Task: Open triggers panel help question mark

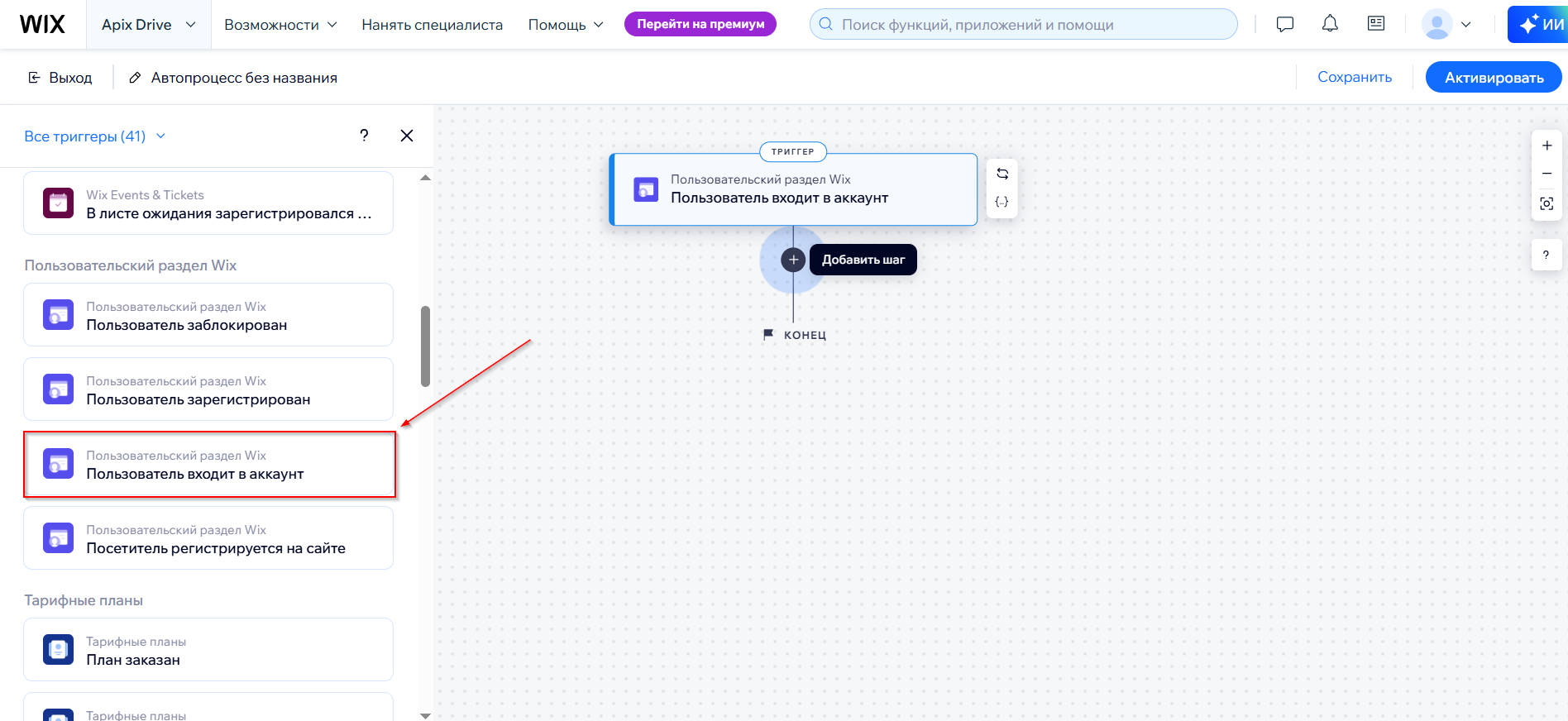Action: [364, 136]
